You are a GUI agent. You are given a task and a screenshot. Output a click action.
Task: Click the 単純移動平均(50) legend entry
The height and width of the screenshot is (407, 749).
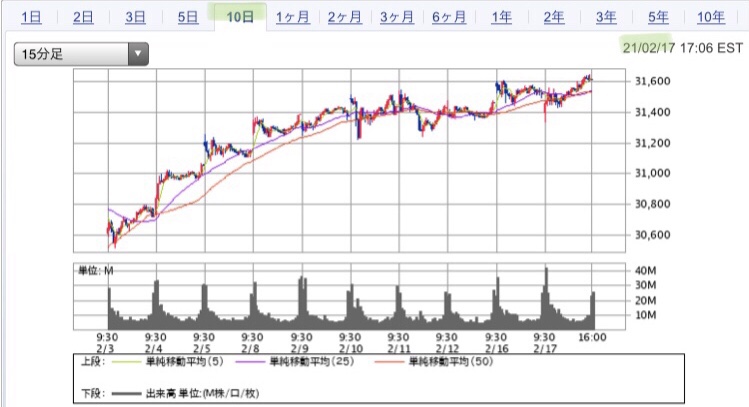(x=450, y=362)
